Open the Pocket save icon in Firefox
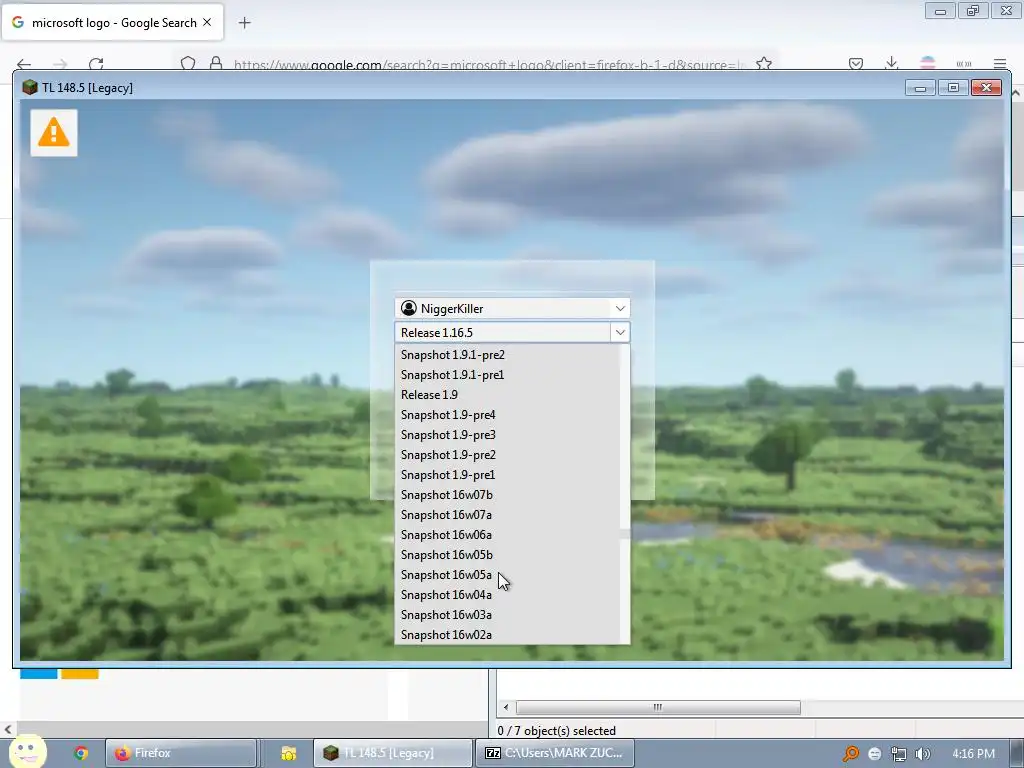The image size is (1024, 768). coord(856,64)
